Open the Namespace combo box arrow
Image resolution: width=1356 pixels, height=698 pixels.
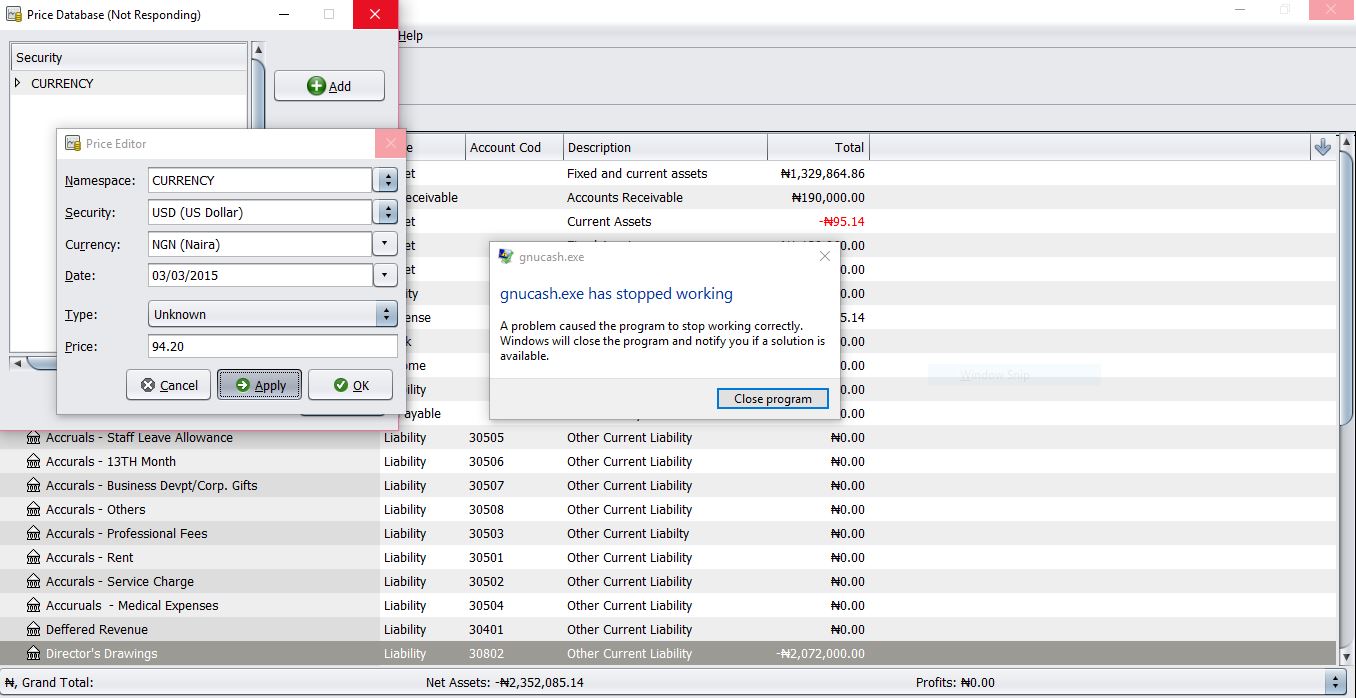pyautogui.click(x=385, y=181)
